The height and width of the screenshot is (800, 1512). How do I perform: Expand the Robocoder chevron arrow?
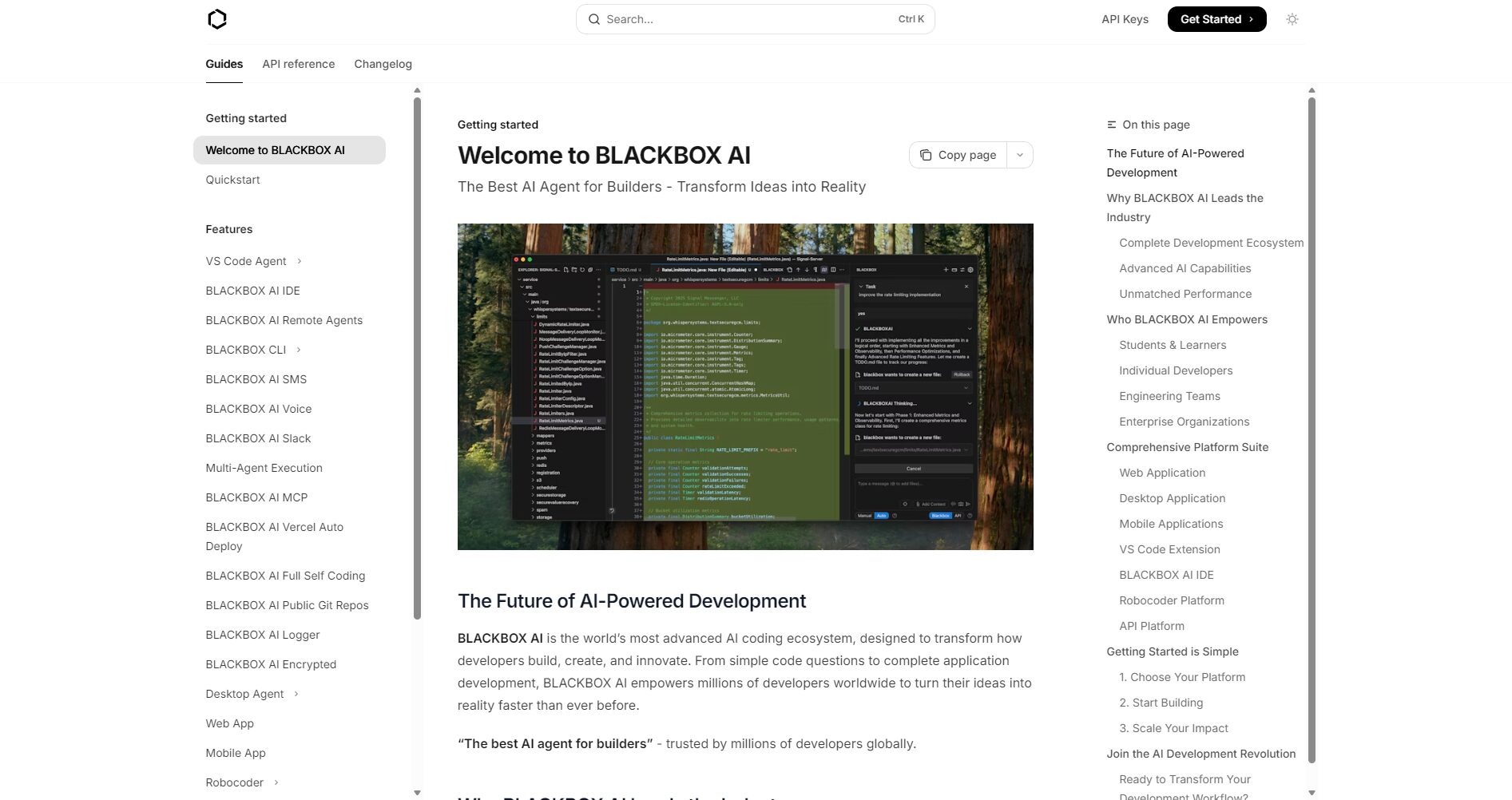[x=276, y=782]
